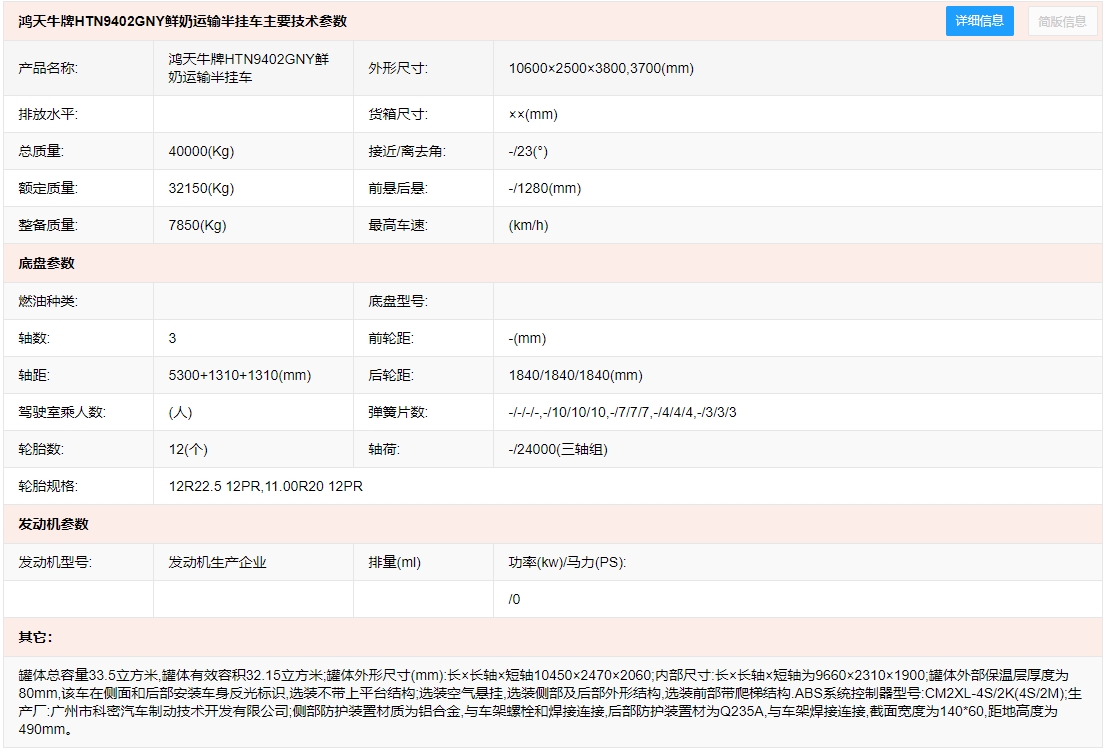Select the cargo box value ××(mm)
The height and width of the screenshot is (753, 1107).
pos(533,114)
